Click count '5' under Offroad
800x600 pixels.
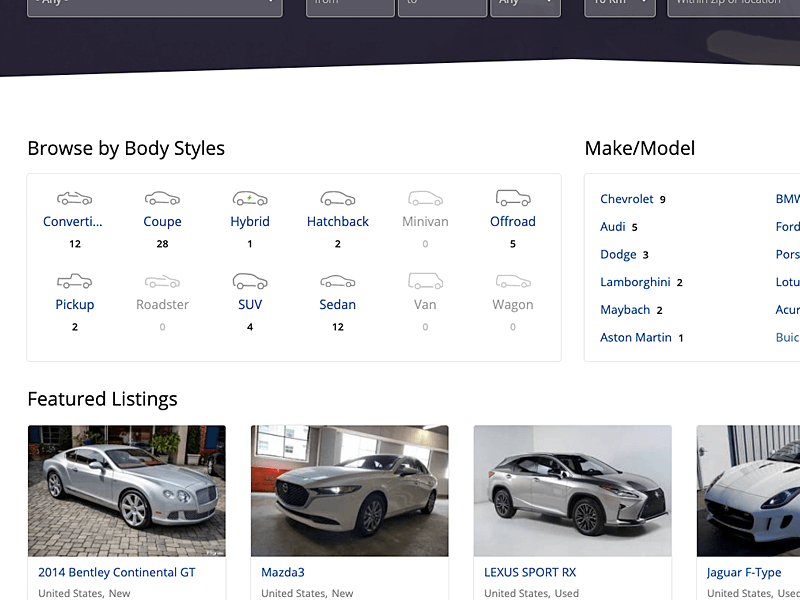coord(513,244)
